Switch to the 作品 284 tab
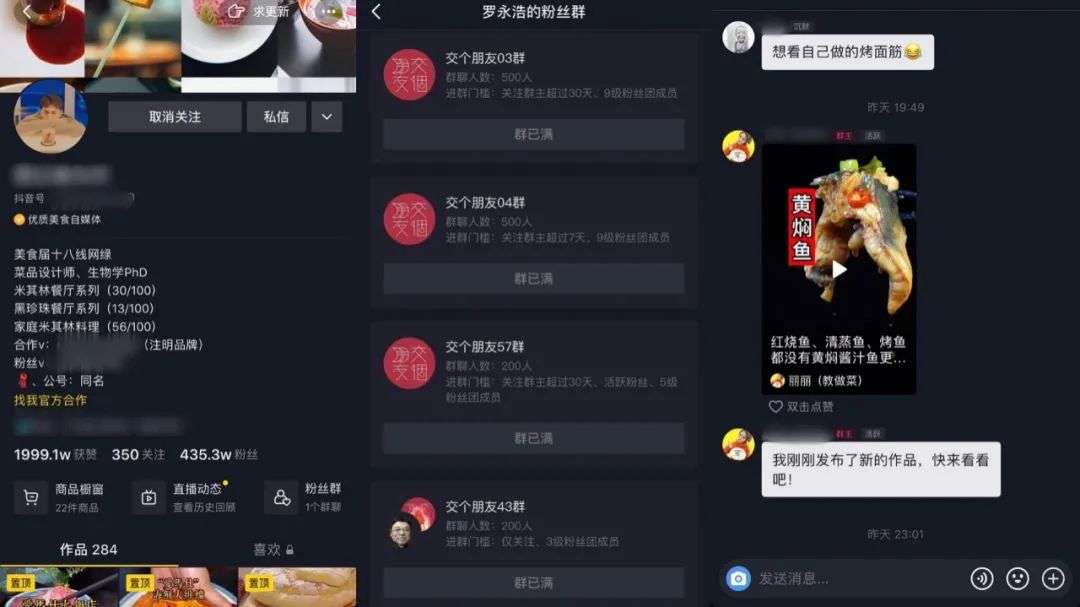 click(88, 549)
